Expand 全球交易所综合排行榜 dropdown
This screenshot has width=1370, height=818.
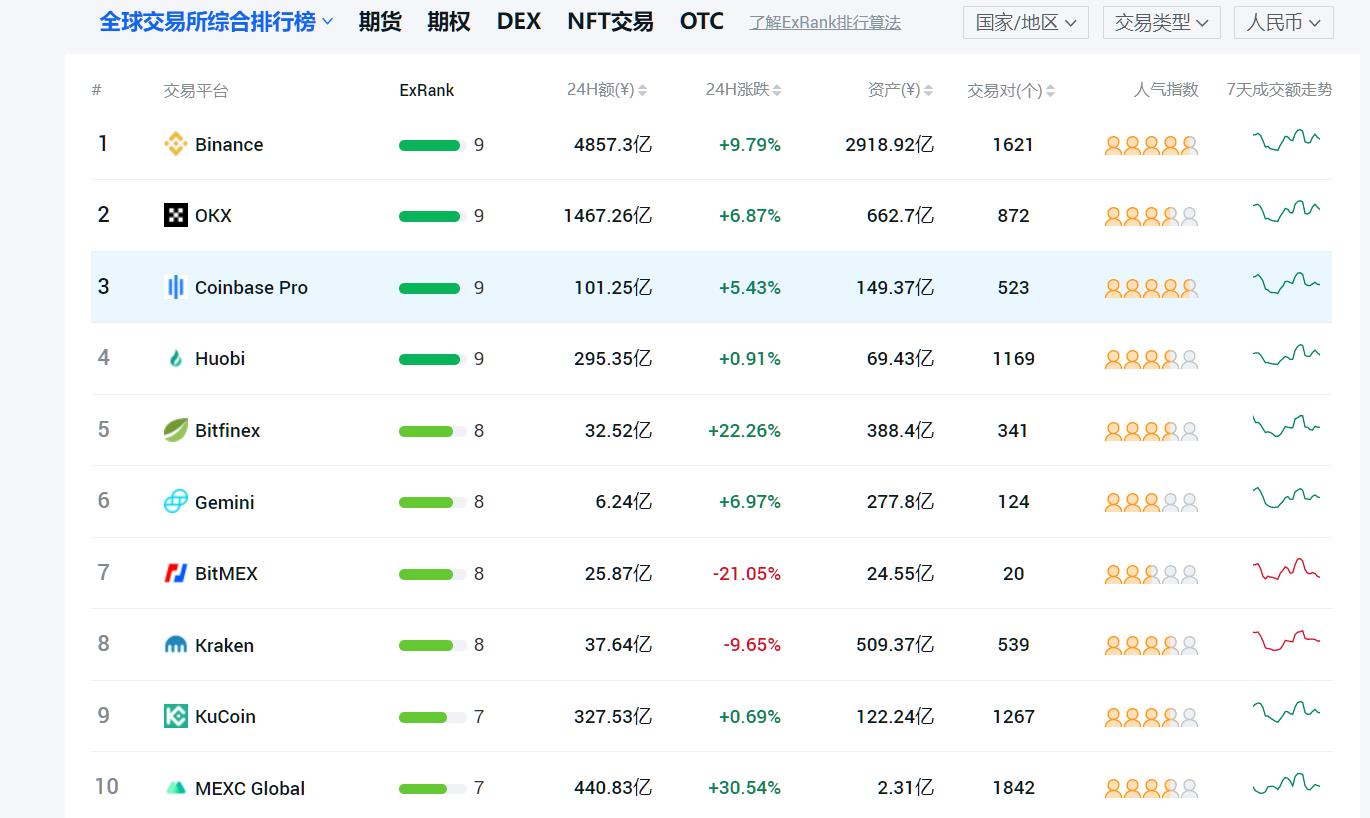(216, 21)
